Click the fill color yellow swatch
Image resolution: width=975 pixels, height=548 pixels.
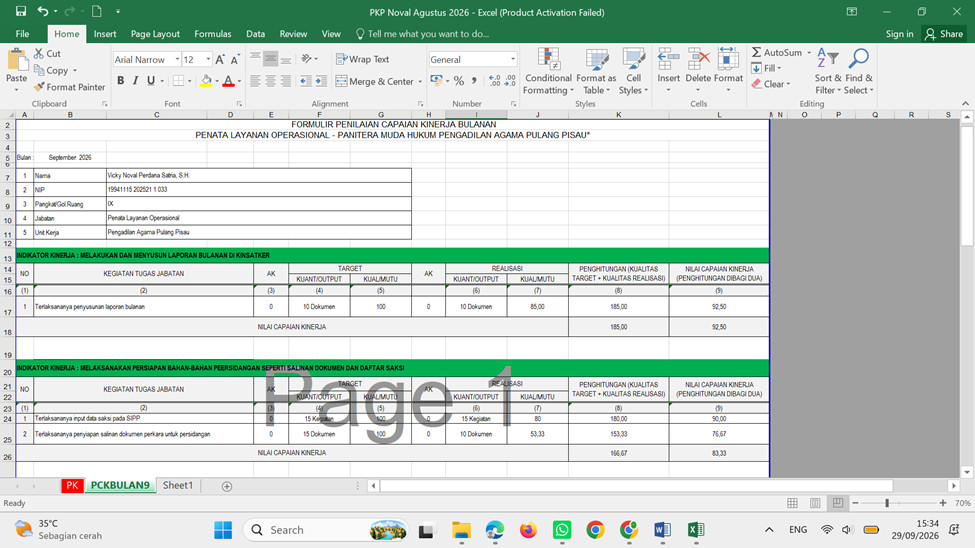[206, 81]
